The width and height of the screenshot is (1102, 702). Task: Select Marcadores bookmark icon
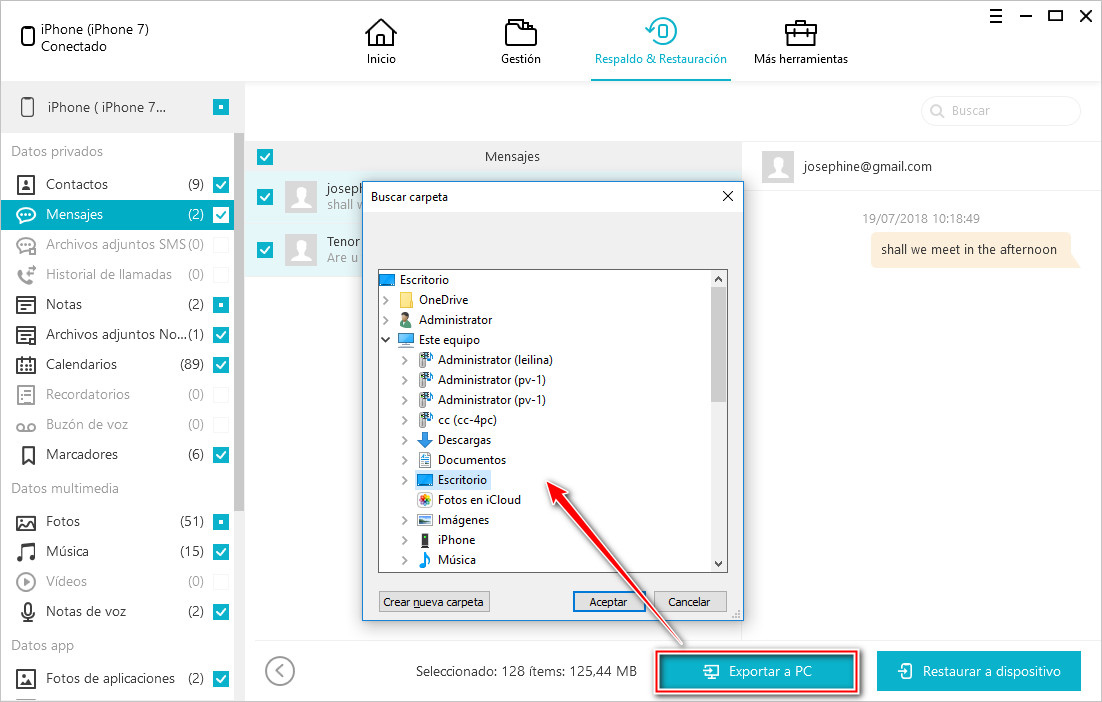(27, 454)
